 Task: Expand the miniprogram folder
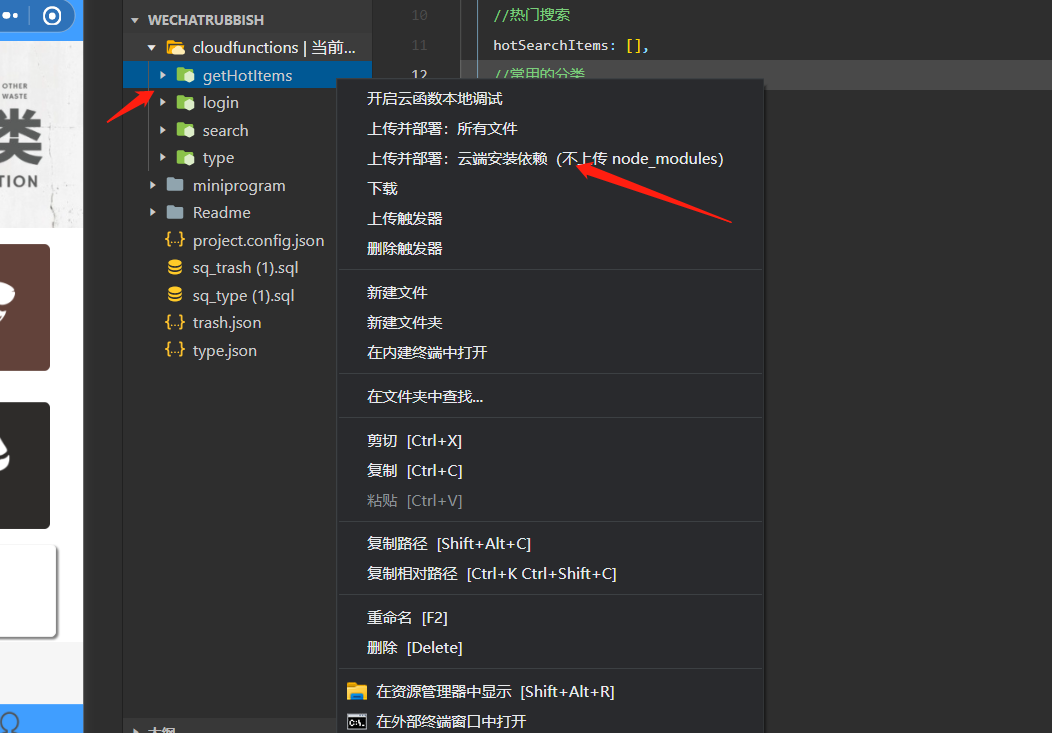153,185
